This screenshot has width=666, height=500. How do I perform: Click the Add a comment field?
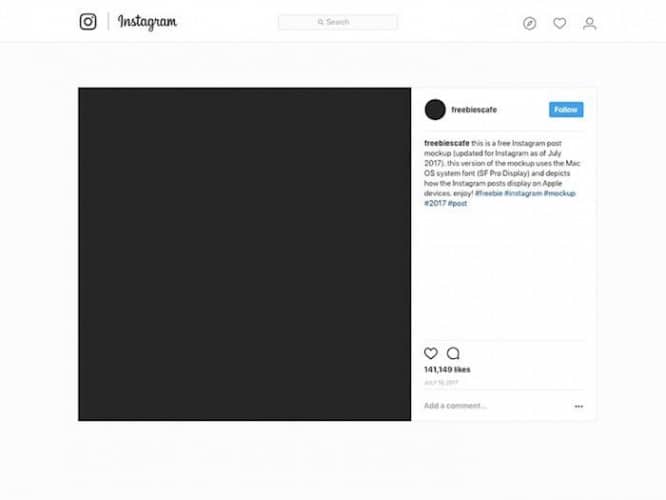[497, 406]
